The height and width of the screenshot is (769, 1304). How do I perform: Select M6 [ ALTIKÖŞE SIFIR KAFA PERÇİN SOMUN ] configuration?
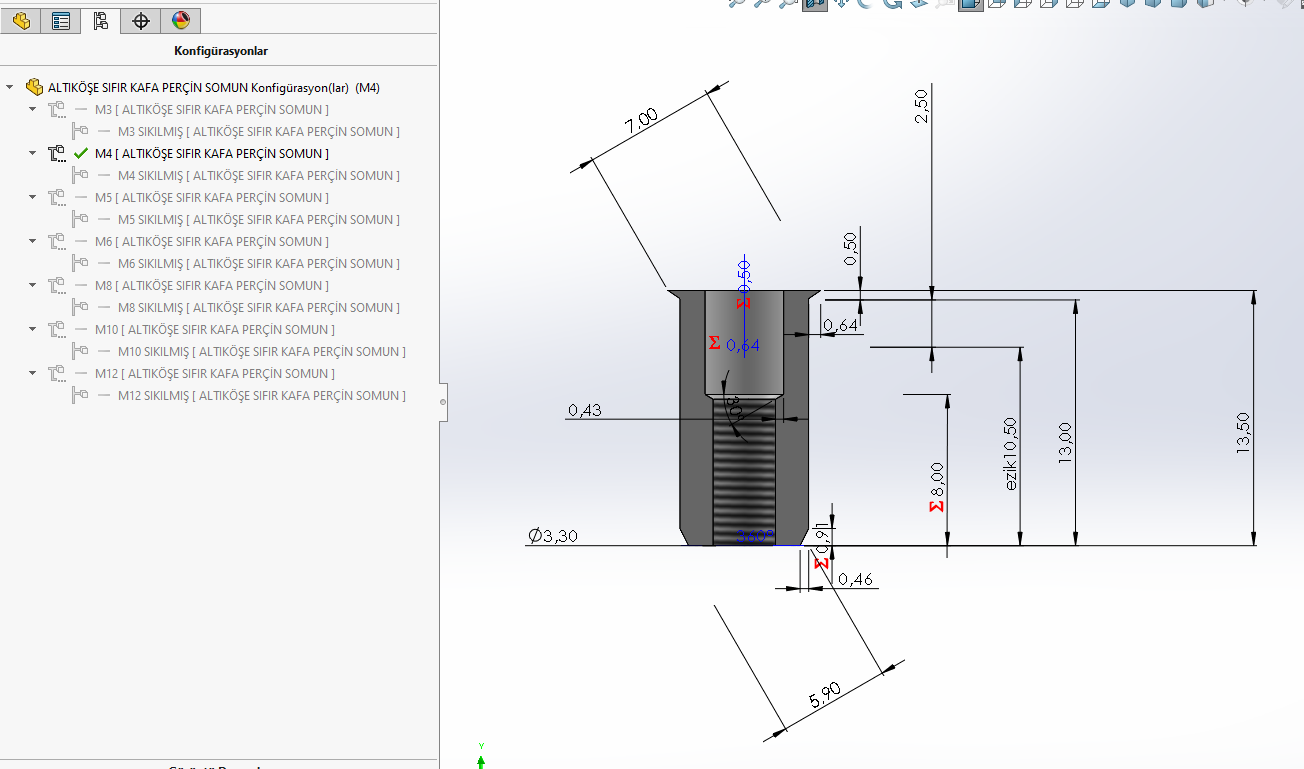pyautogui.click(x=211, y=241)
